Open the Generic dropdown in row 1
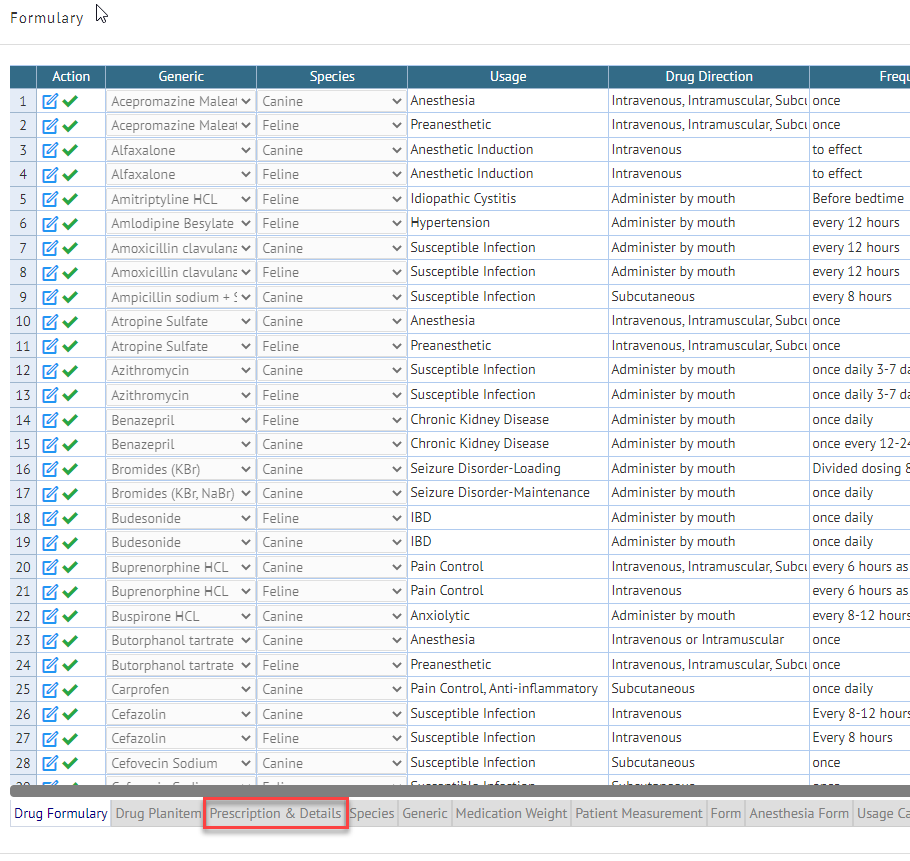Image resolution: width=910 pixels, height=861 pixels. (x=180, y=101)
